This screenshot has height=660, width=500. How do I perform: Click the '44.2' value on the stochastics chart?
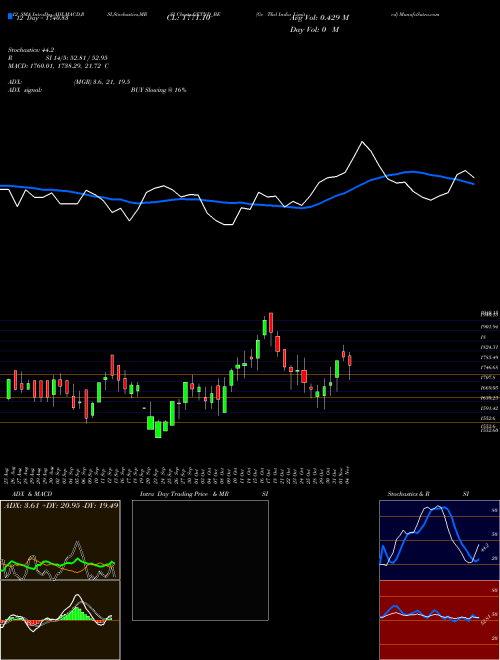click(x=484, y=548)
